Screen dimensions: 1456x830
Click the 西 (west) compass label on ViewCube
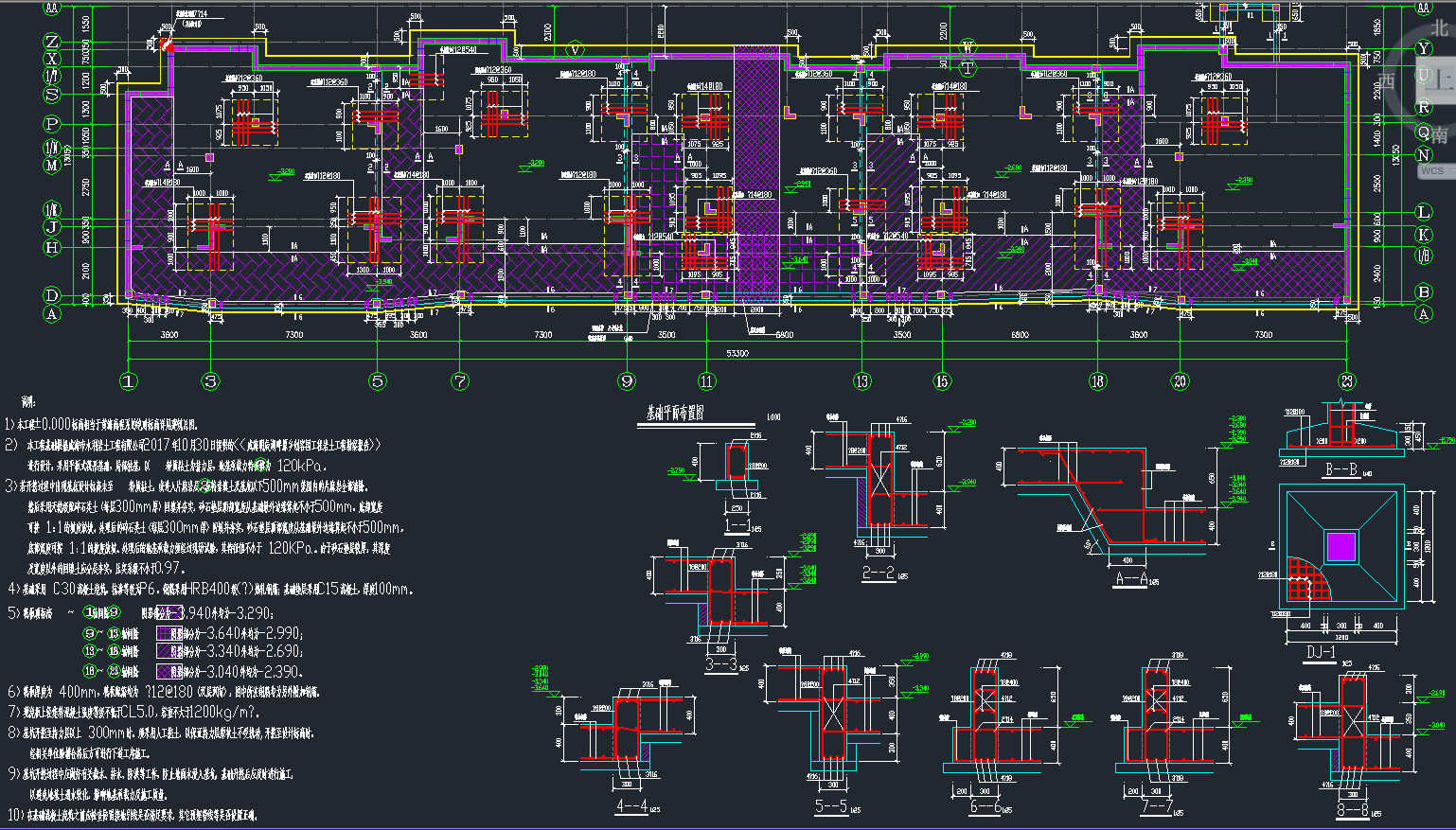pyautogui.click(x=1387, y=80)
